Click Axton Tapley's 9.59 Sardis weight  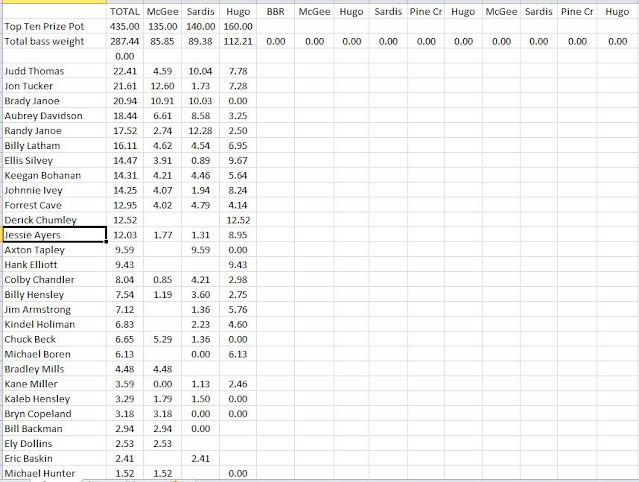(201, 250)
